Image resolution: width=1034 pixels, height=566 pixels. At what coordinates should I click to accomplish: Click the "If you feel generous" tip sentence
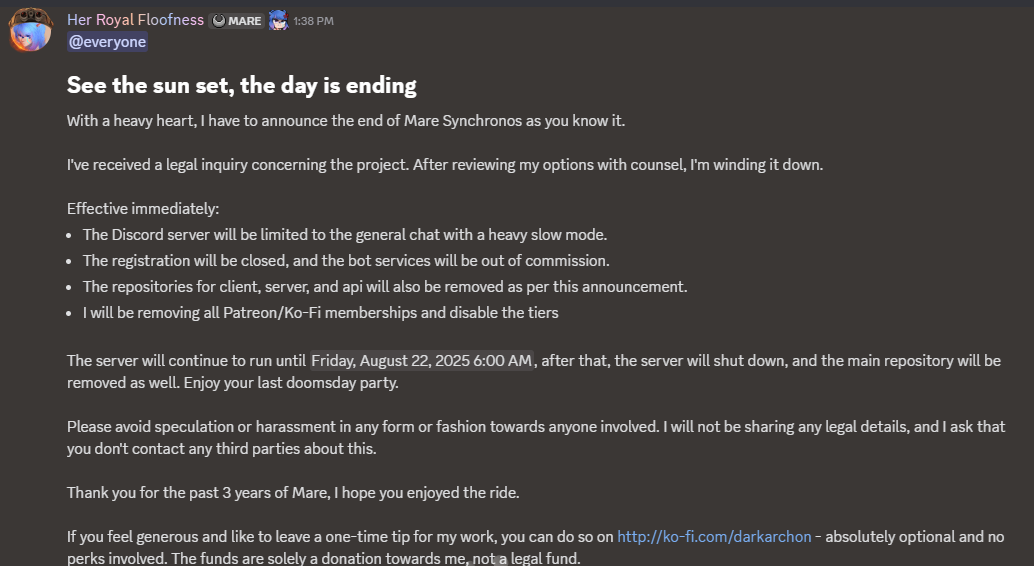340,537
